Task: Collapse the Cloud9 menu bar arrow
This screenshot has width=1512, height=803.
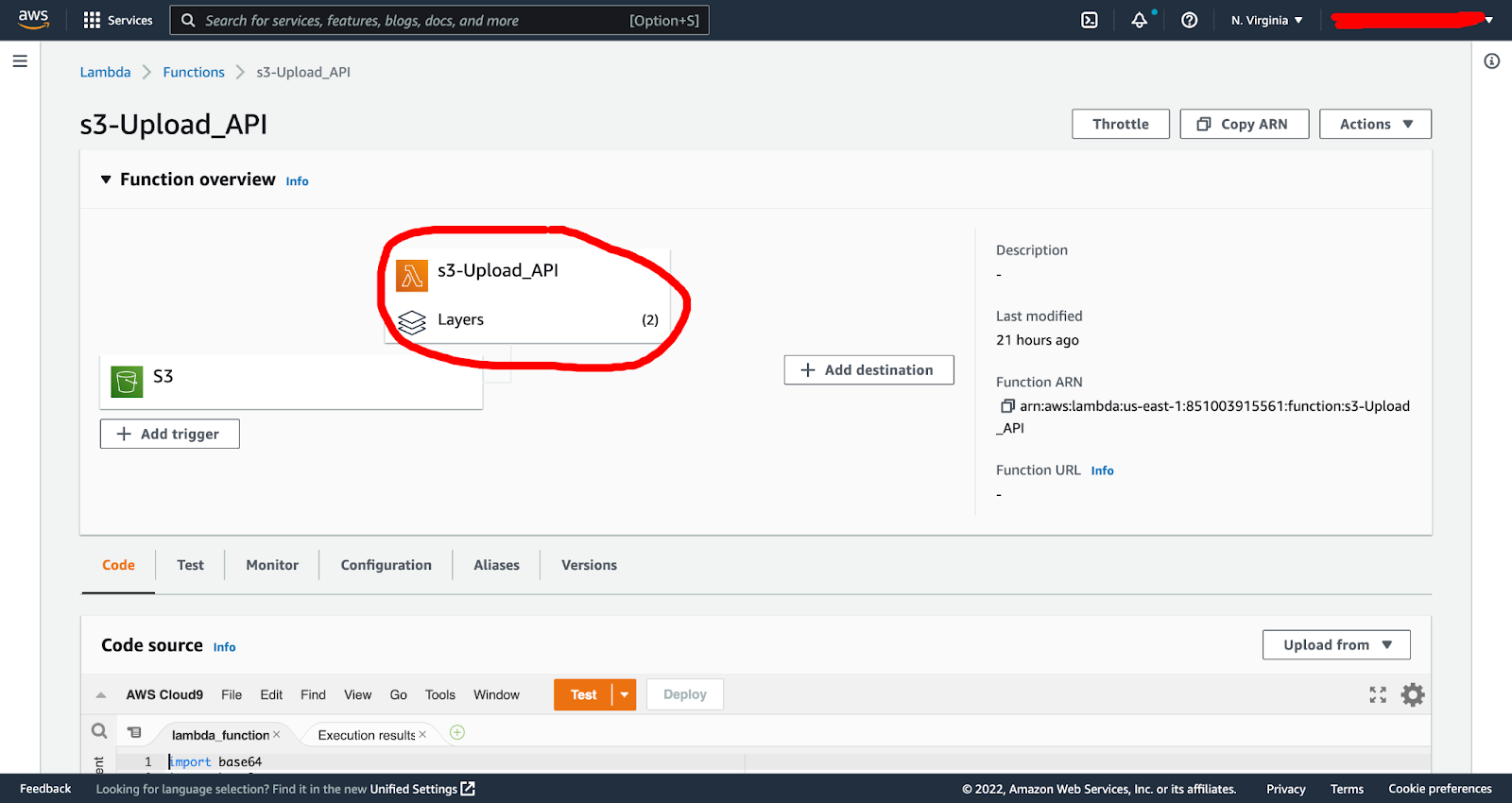Action: pyautogui.click(x=101, y=695)
